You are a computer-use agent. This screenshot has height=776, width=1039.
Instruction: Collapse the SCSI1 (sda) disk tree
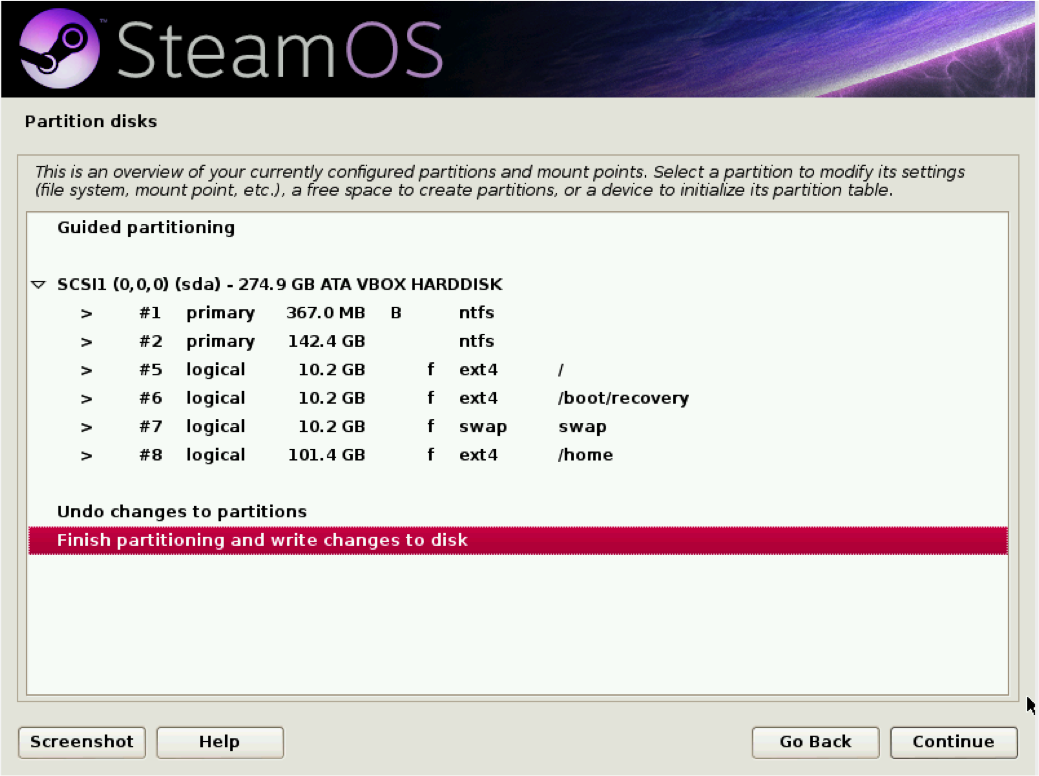(37, 284)
